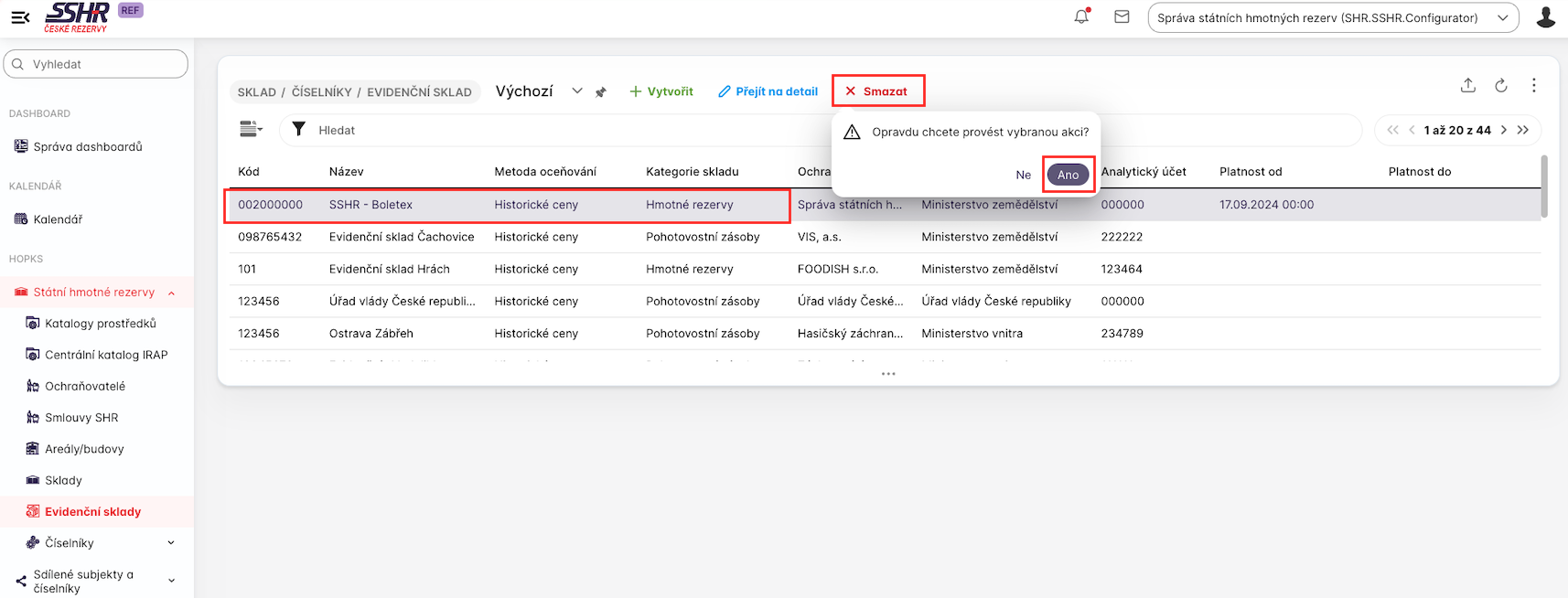The height and width of the screenshot is (598, 1568).
Task: Click the export upload icon
Action: (x=1467, y=85)
